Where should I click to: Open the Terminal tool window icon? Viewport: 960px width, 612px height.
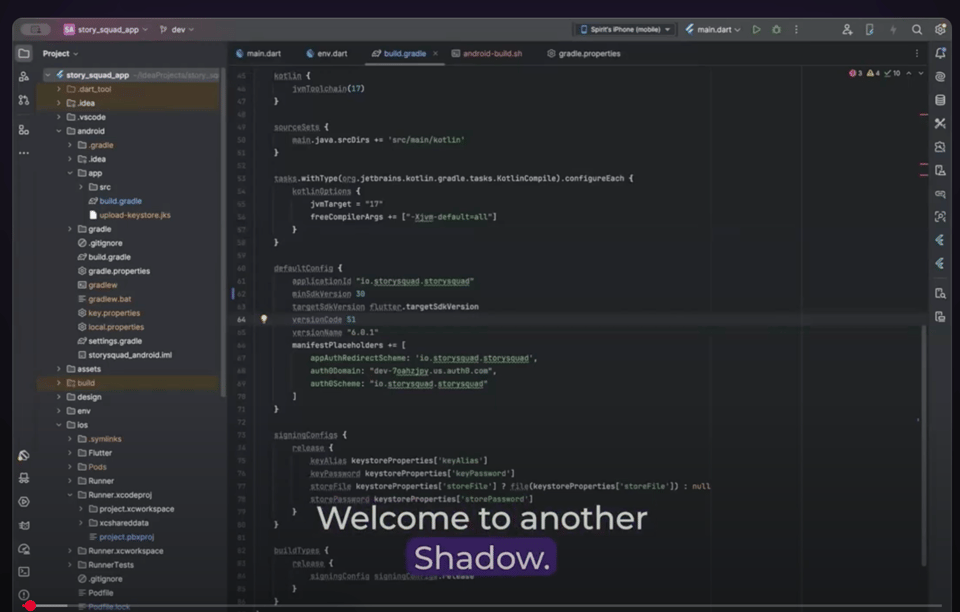pyautogui.click(x=24, y=571)
